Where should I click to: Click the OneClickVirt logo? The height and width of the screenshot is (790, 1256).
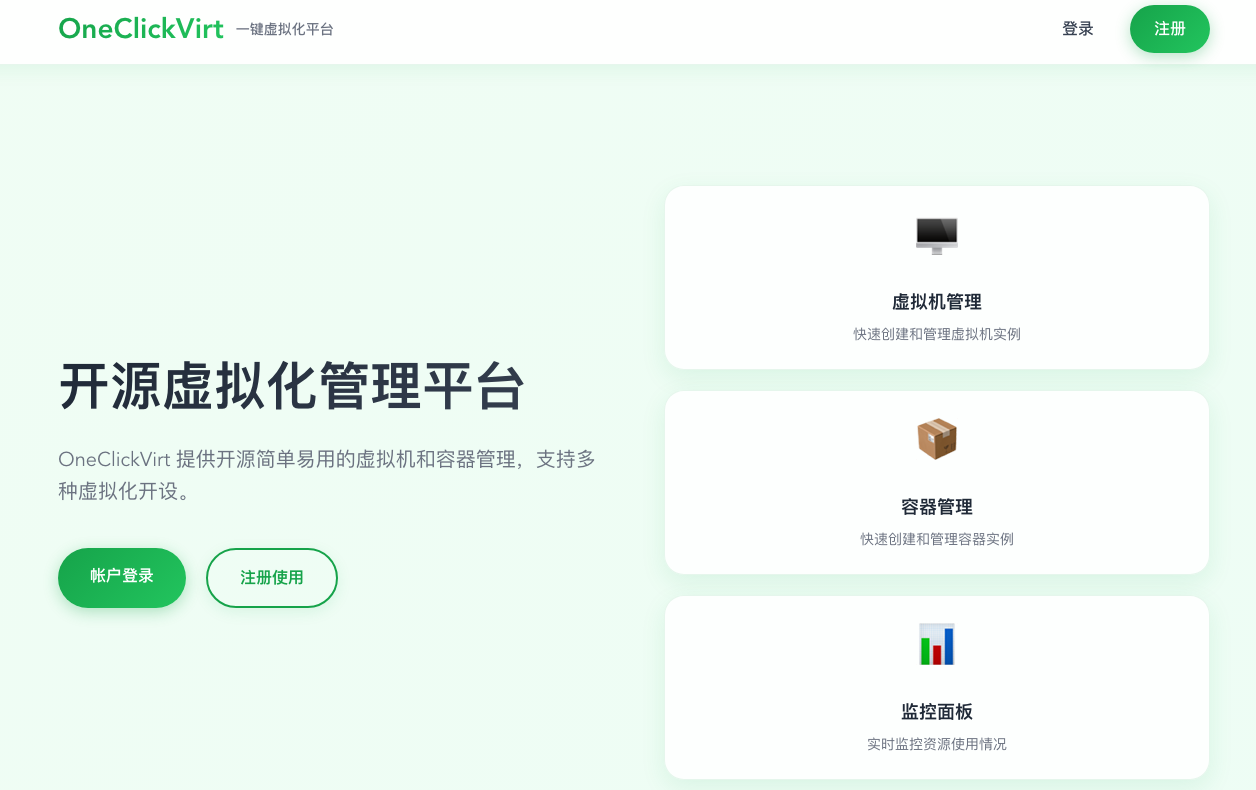[141, 29]
